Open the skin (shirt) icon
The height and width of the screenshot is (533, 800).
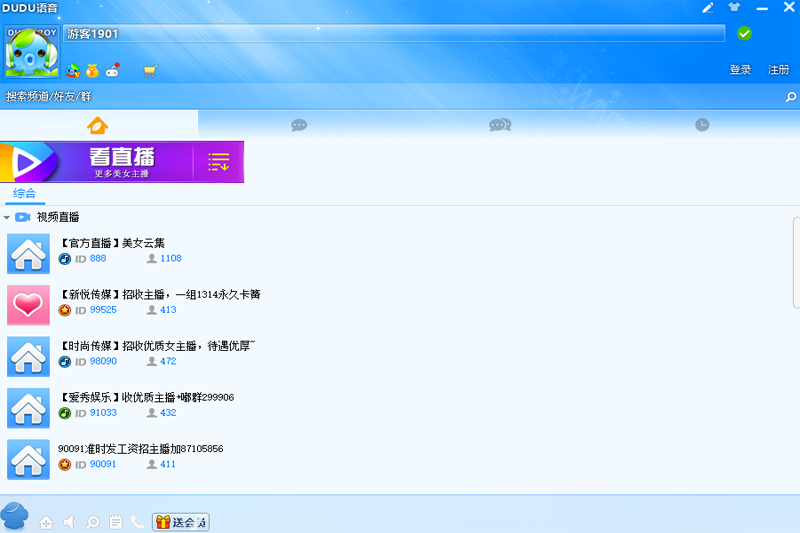[735, 8]
